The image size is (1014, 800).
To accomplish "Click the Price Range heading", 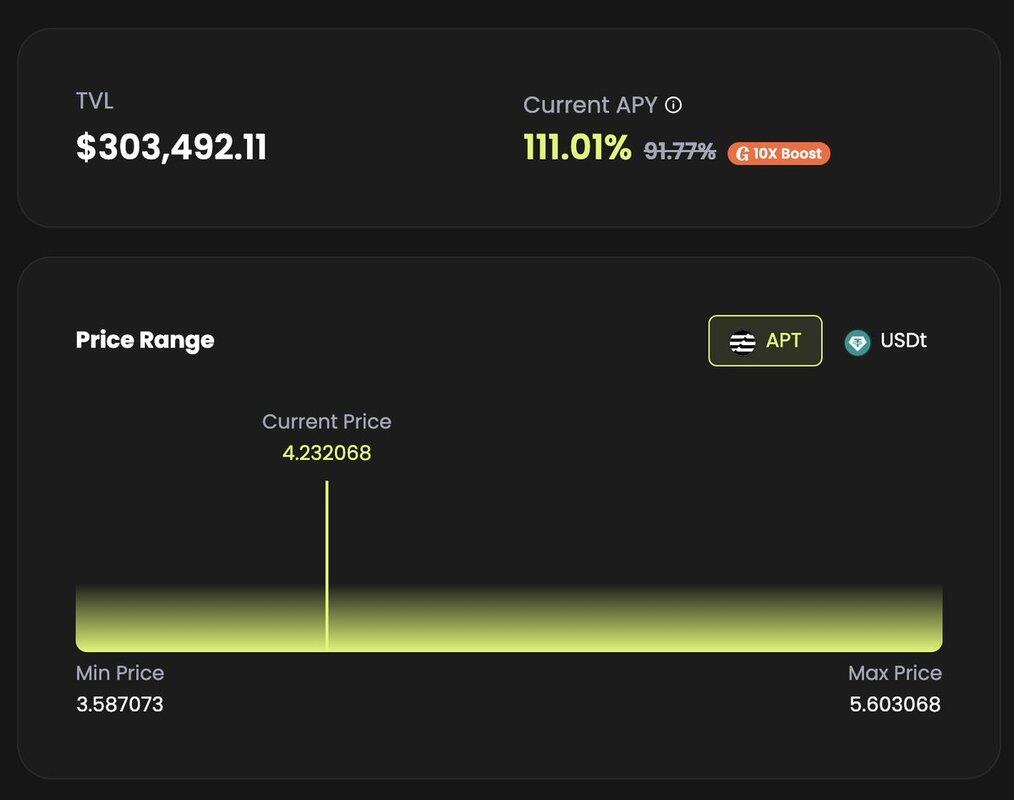I will point(145,340).
